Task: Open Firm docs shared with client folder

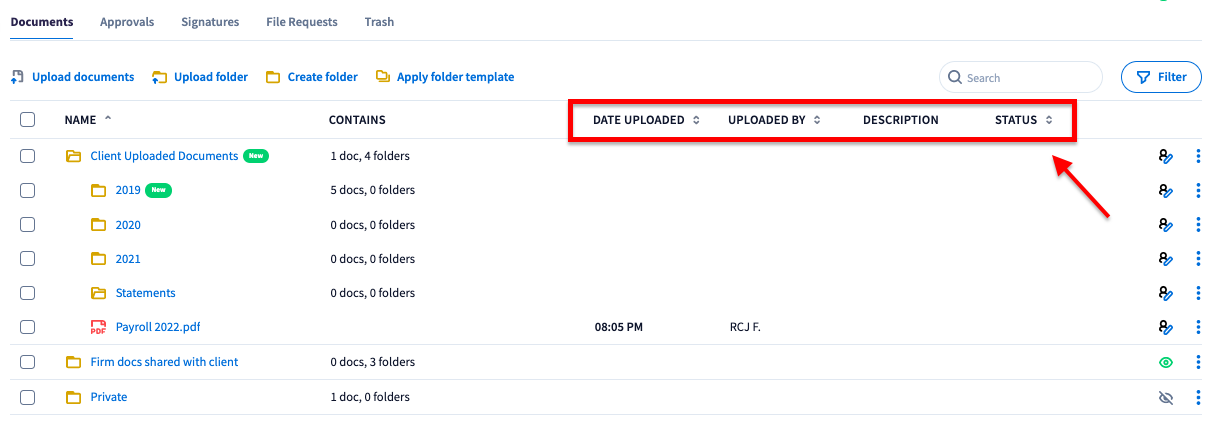Action: click(164, 362)
